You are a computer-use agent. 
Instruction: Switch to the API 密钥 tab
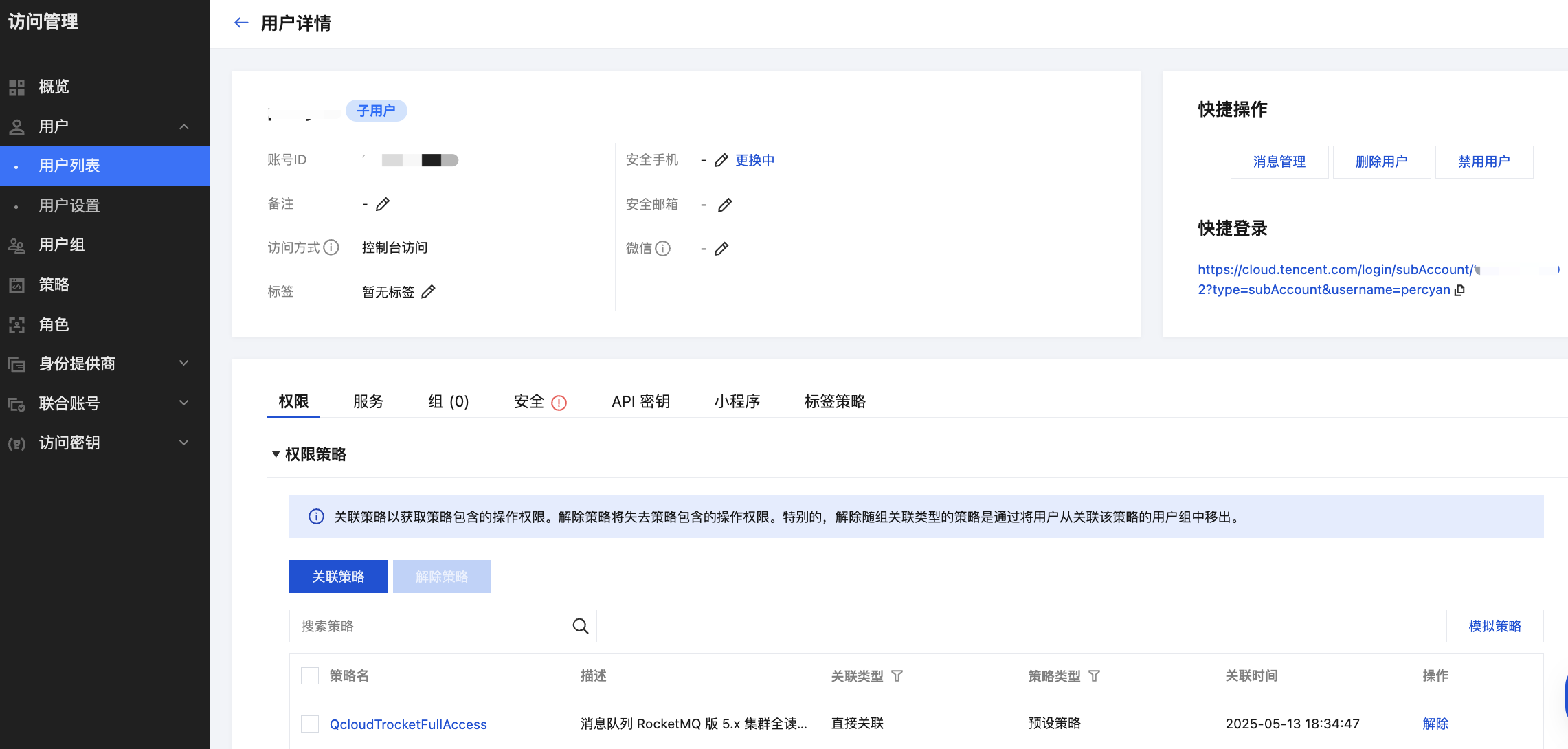pyautogui.click(x=640, y=401)
